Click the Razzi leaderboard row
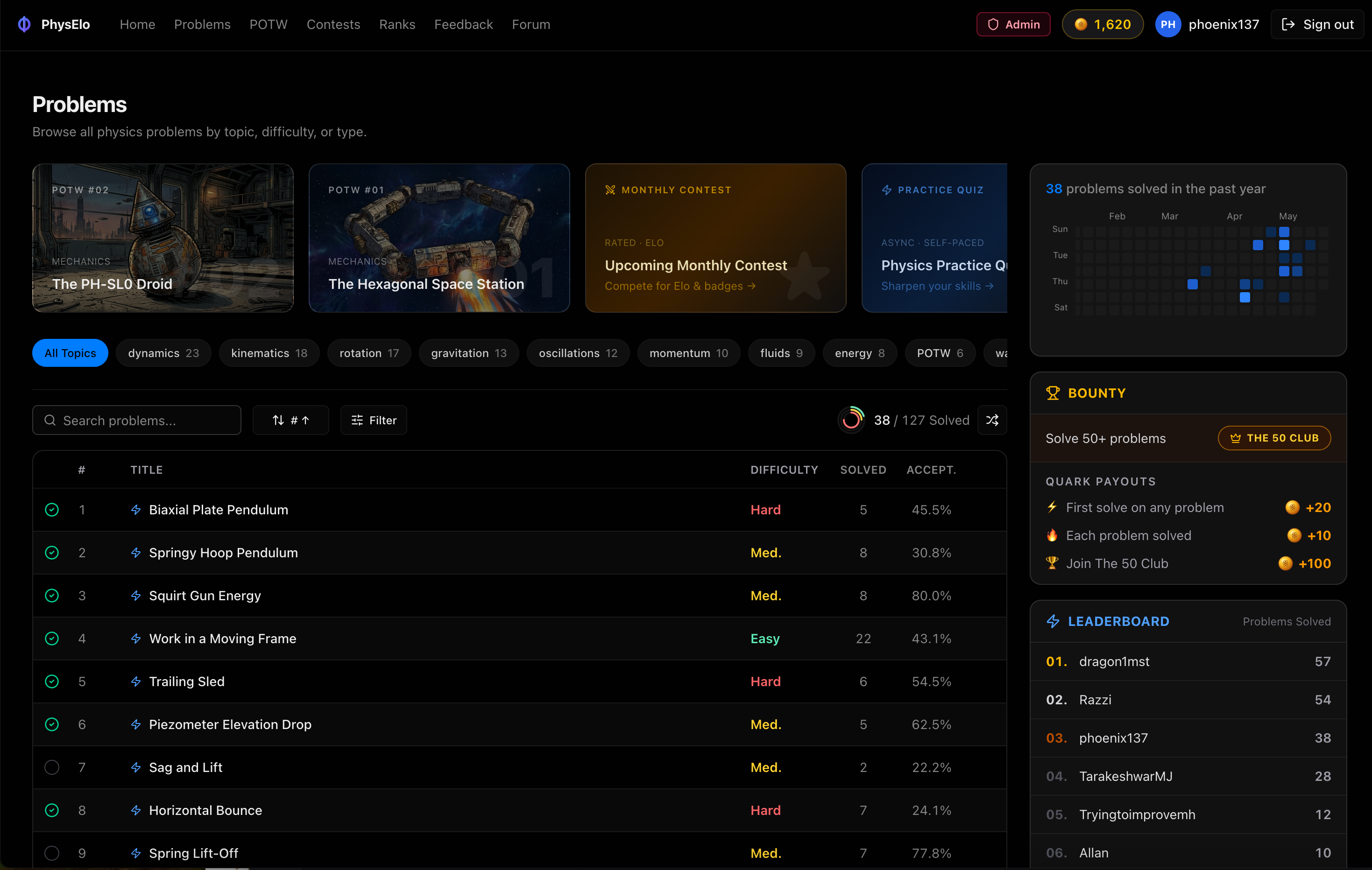This screenshot has width=1372, height=870. pos(1188,700)
